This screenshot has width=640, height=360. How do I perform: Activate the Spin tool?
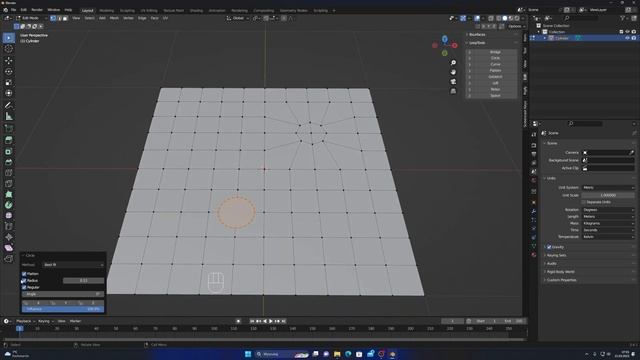click(x=9, y=205)
